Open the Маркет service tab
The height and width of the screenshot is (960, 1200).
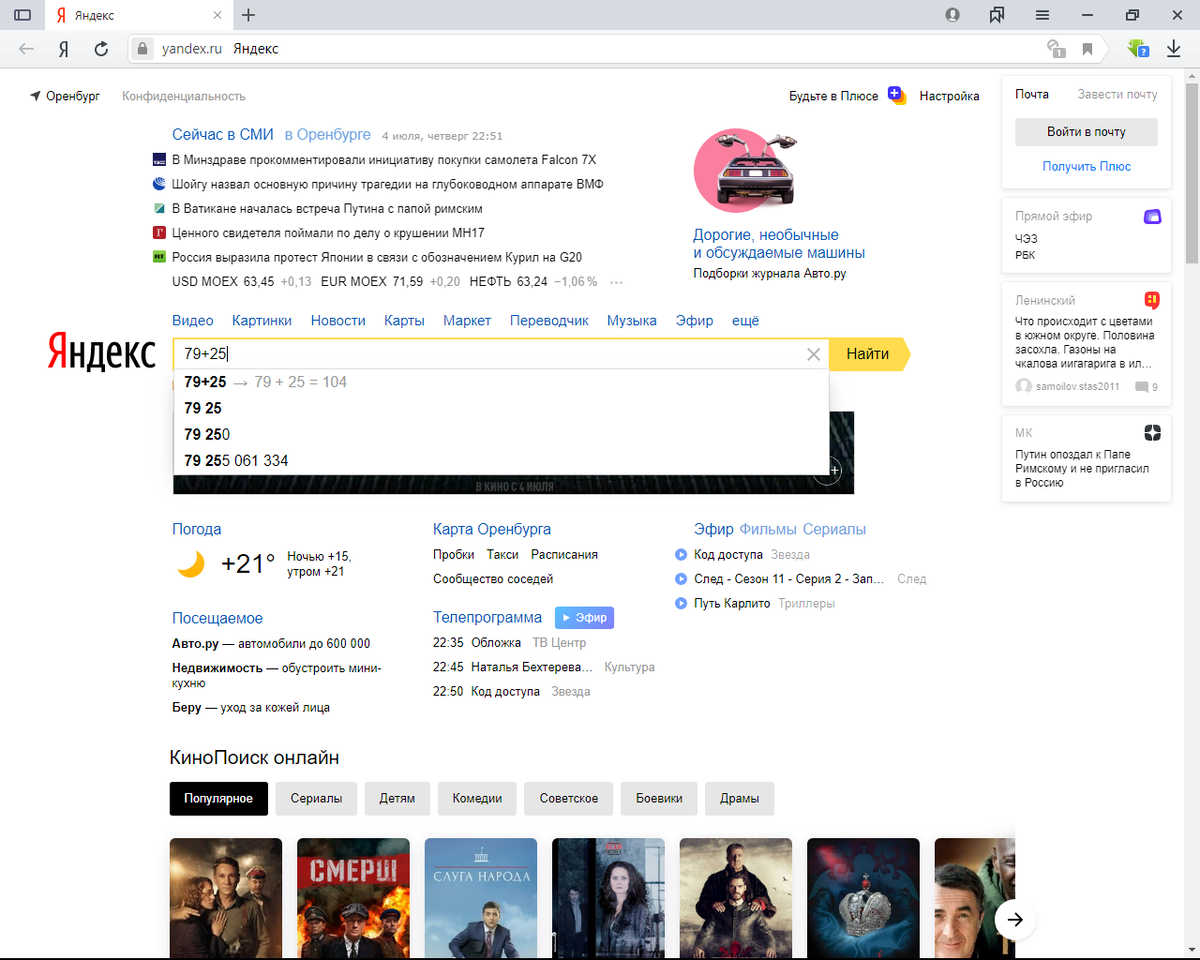pyautogui.click(x=468, y=320)
